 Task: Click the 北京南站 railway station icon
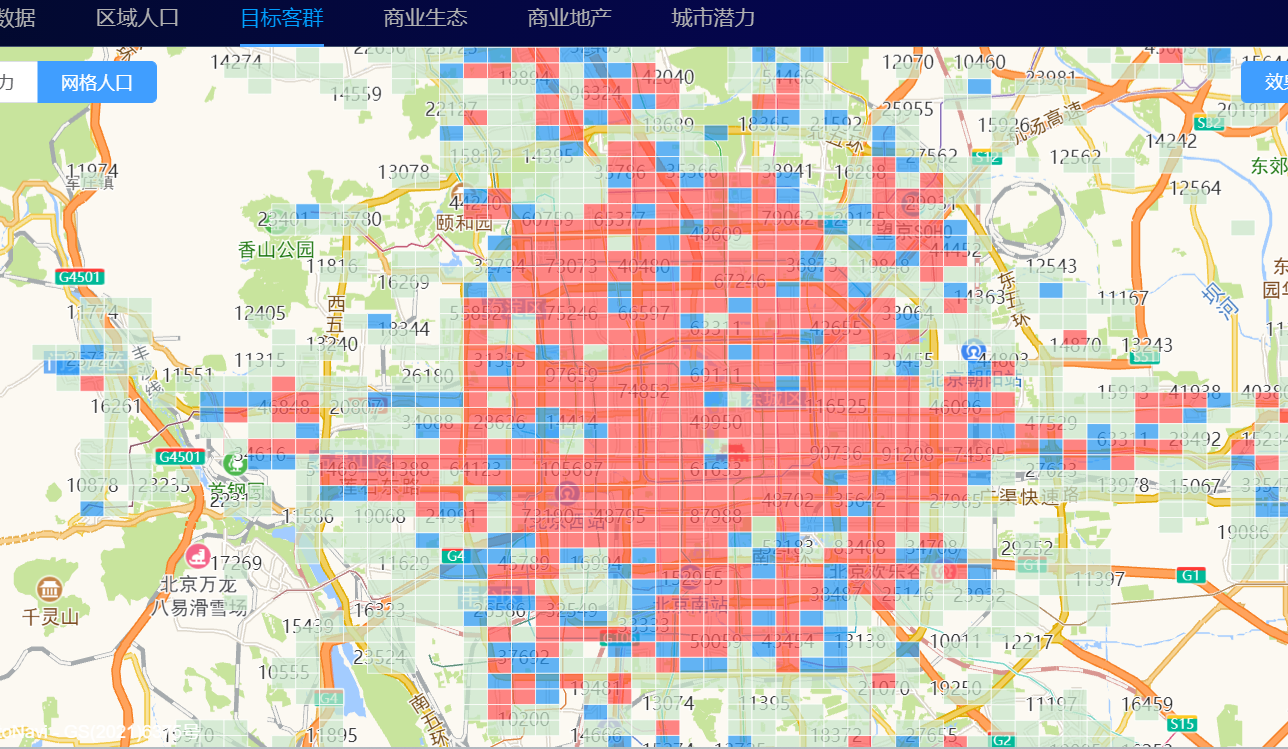pyautogui.click(x=689, y=578)
